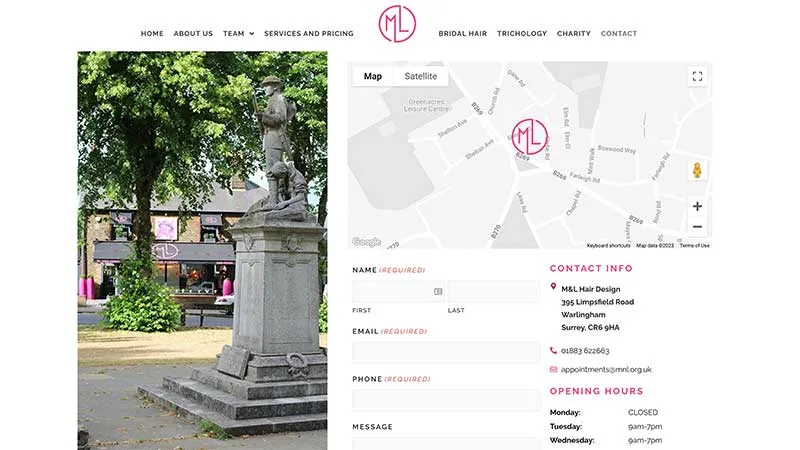The width and height of the screenshot is (800, 450).
Task: Click the Email input field
Action: tap(446, 353)
